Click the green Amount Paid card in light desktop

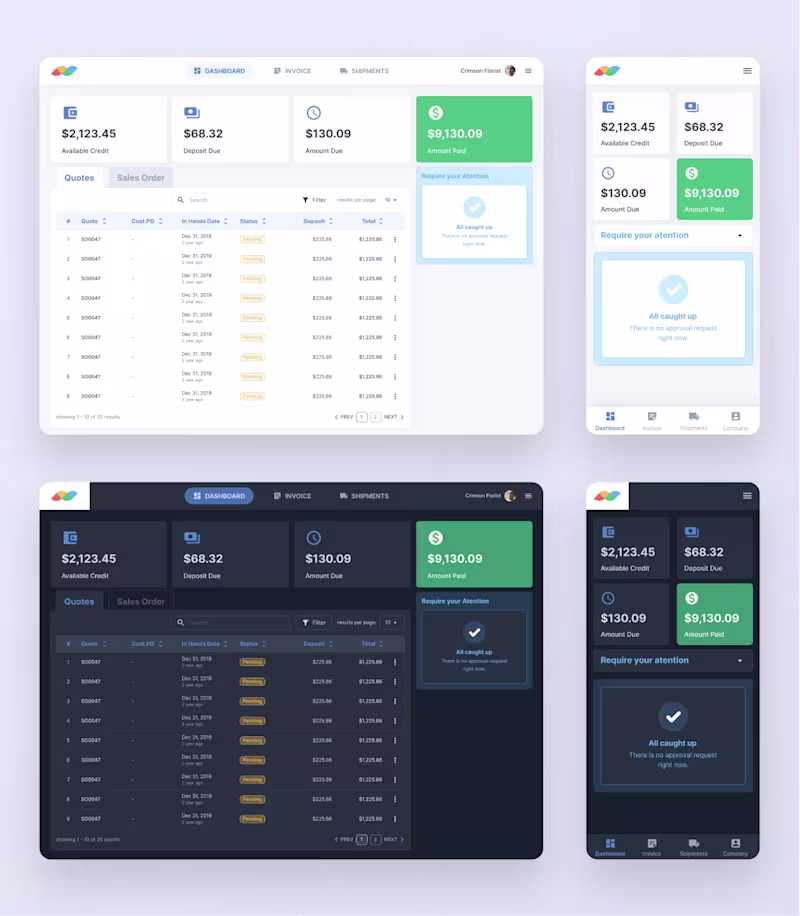(x=474, y=129)
